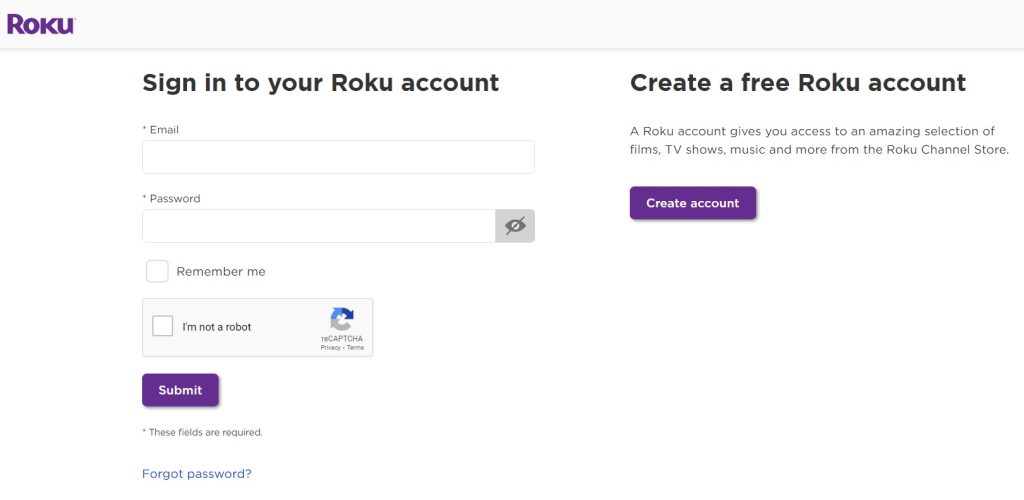Open the Forgot password? link
This screenshot has width=1024, height=500.
pos(197,474)
